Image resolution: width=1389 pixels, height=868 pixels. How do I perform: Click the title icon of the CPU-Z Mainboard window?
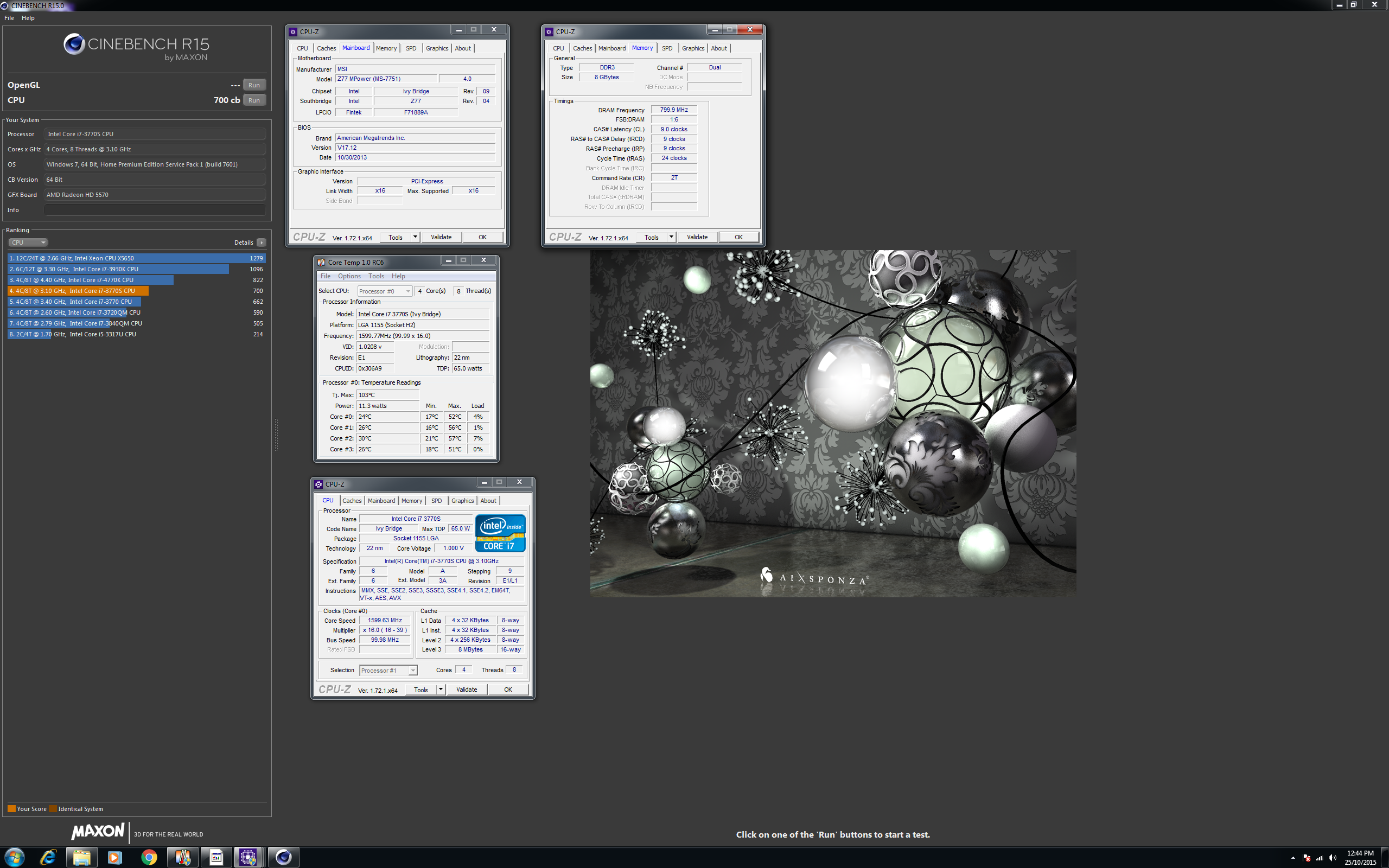pos(294,31)
